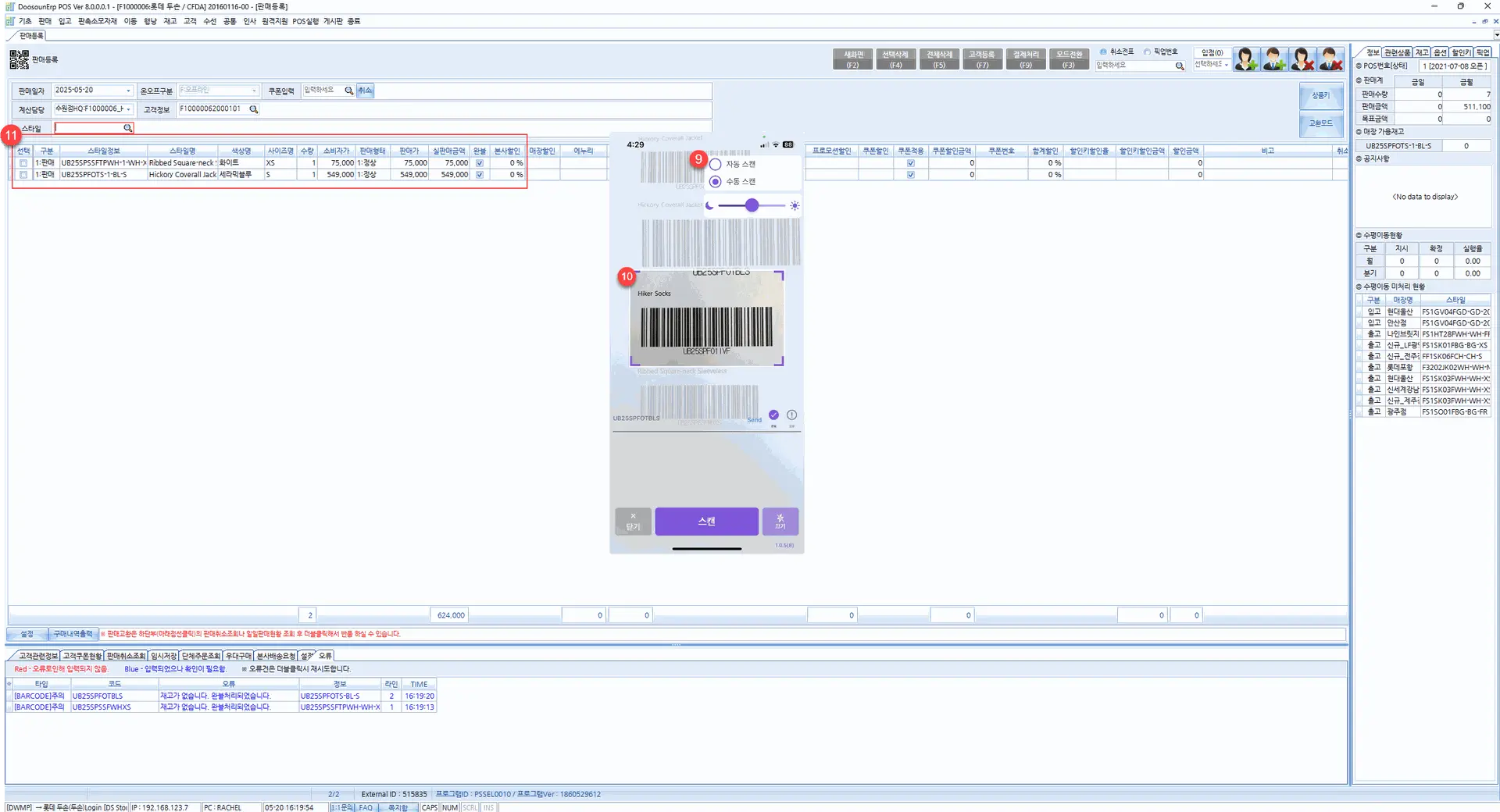Screen dimensions: 1500x812
Task: Click the search icon in the 취소전표 input
Action: 1180,66
